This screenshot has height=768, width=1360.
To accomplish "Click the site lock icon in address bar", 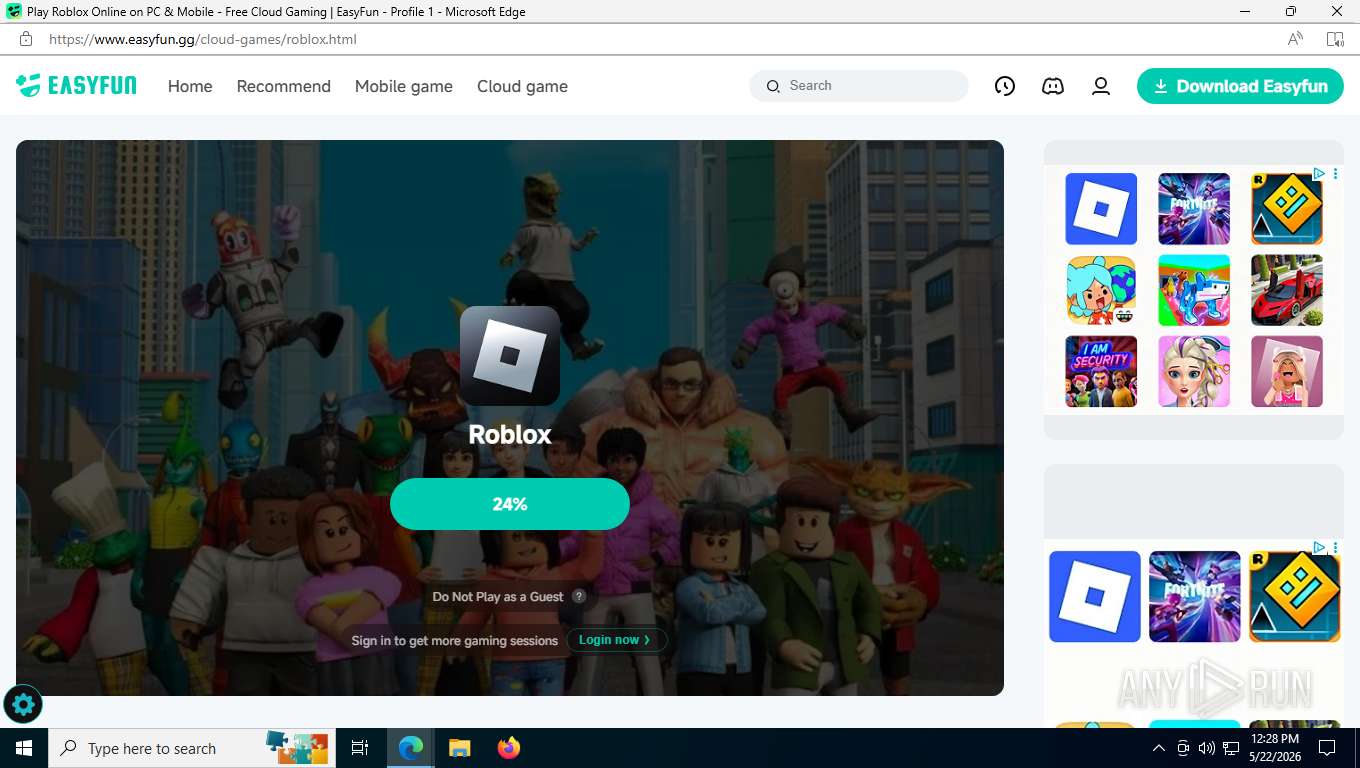I will (x=26, y=39).
